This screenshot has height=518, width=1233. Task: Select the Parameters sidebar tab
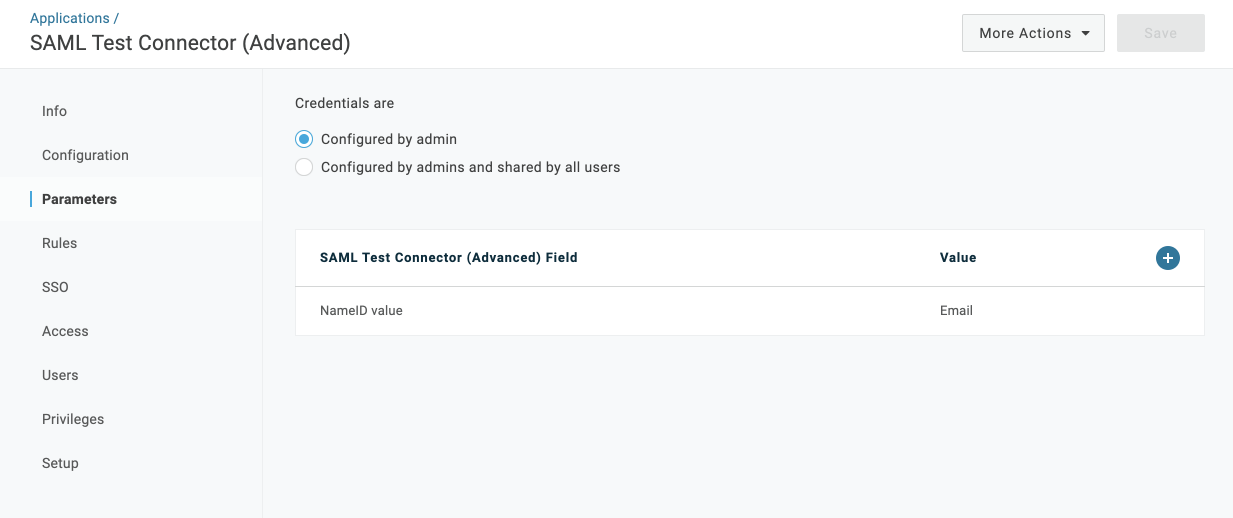click(79, 199)
